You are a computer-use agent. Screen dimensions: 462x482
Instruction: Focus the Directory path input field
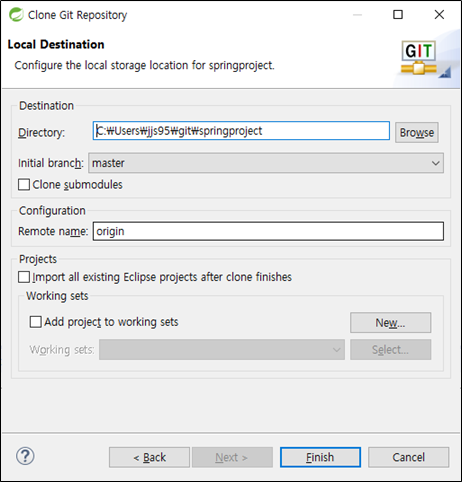[241, 131]
